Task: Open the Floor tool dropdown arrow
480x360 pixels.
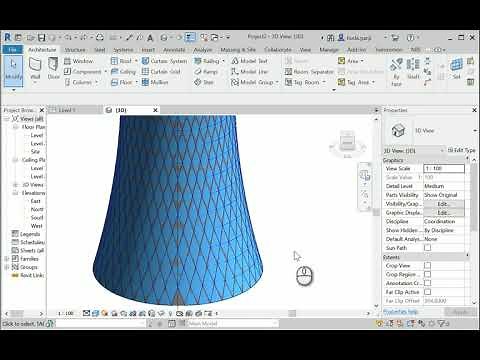Action: (x=136, y=82)
